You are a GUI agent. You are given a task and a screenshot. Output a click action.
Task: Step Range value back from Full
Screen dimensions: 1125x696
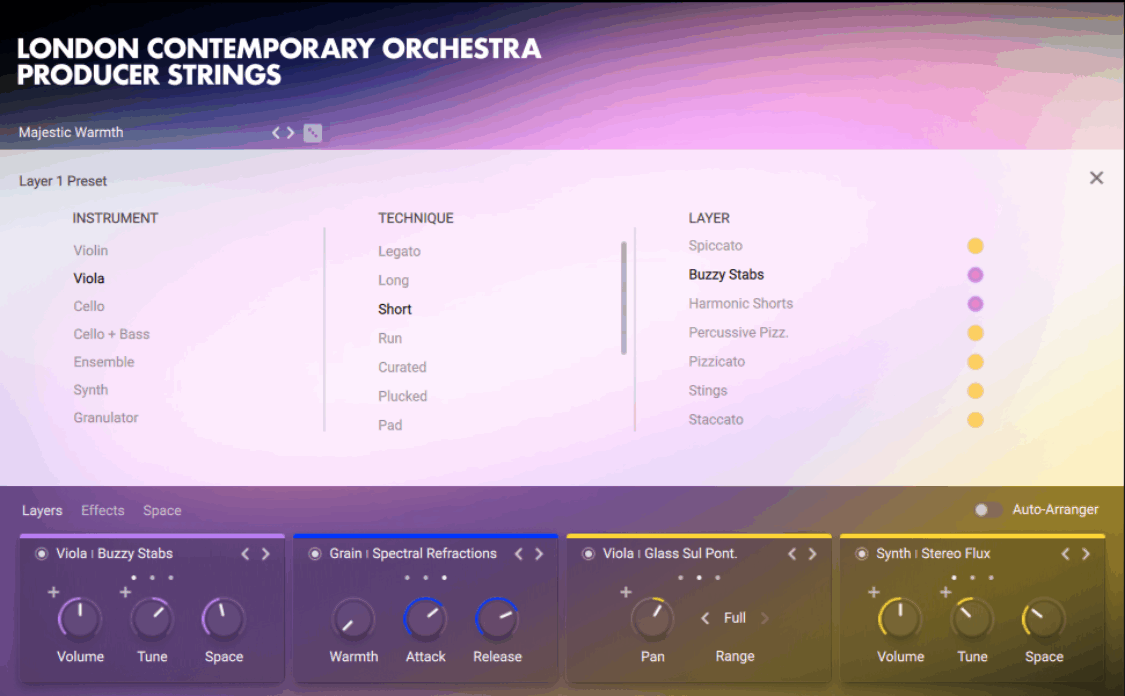point(704,618)
